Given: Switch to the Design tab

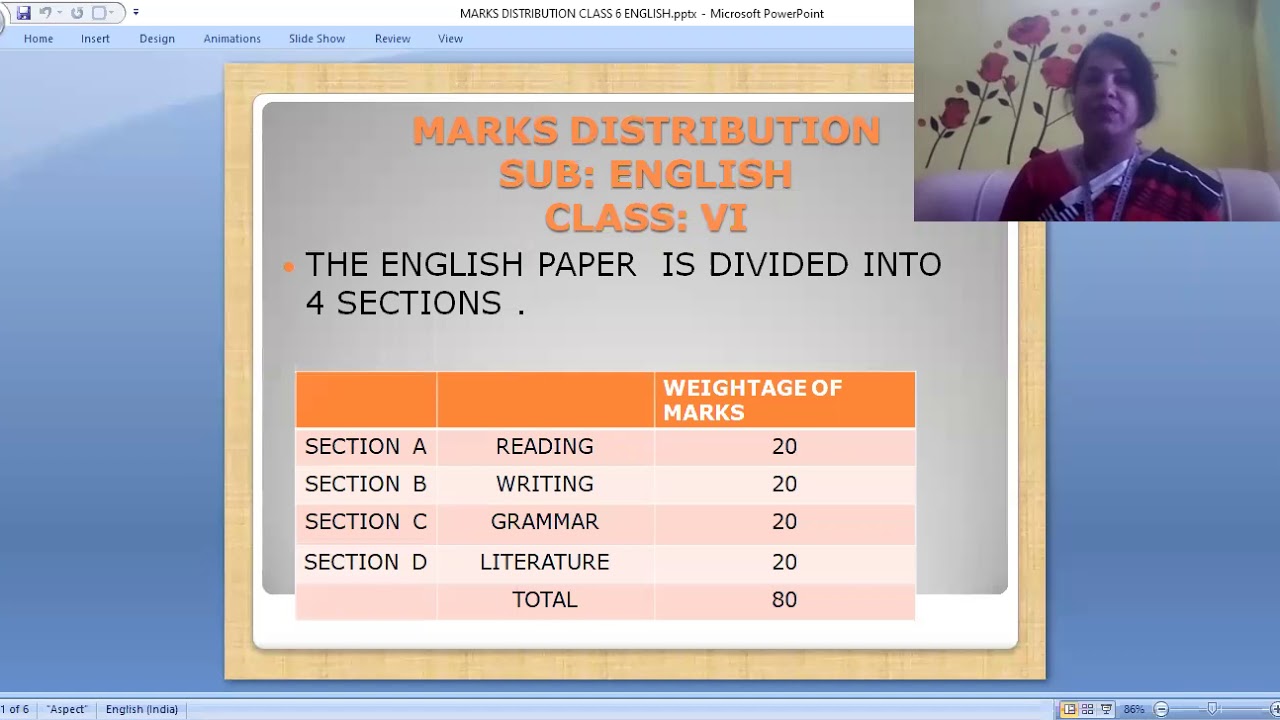Looking at the screenshot, I should (x=157, y=38).
